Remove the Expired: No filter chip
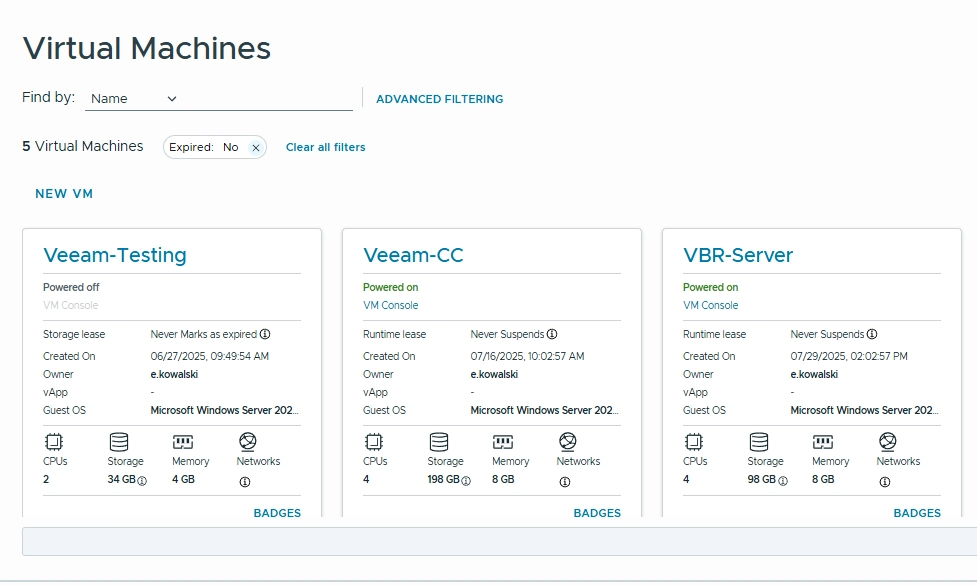Viewport: 977px width, 586px height. (x=255, y=147)
